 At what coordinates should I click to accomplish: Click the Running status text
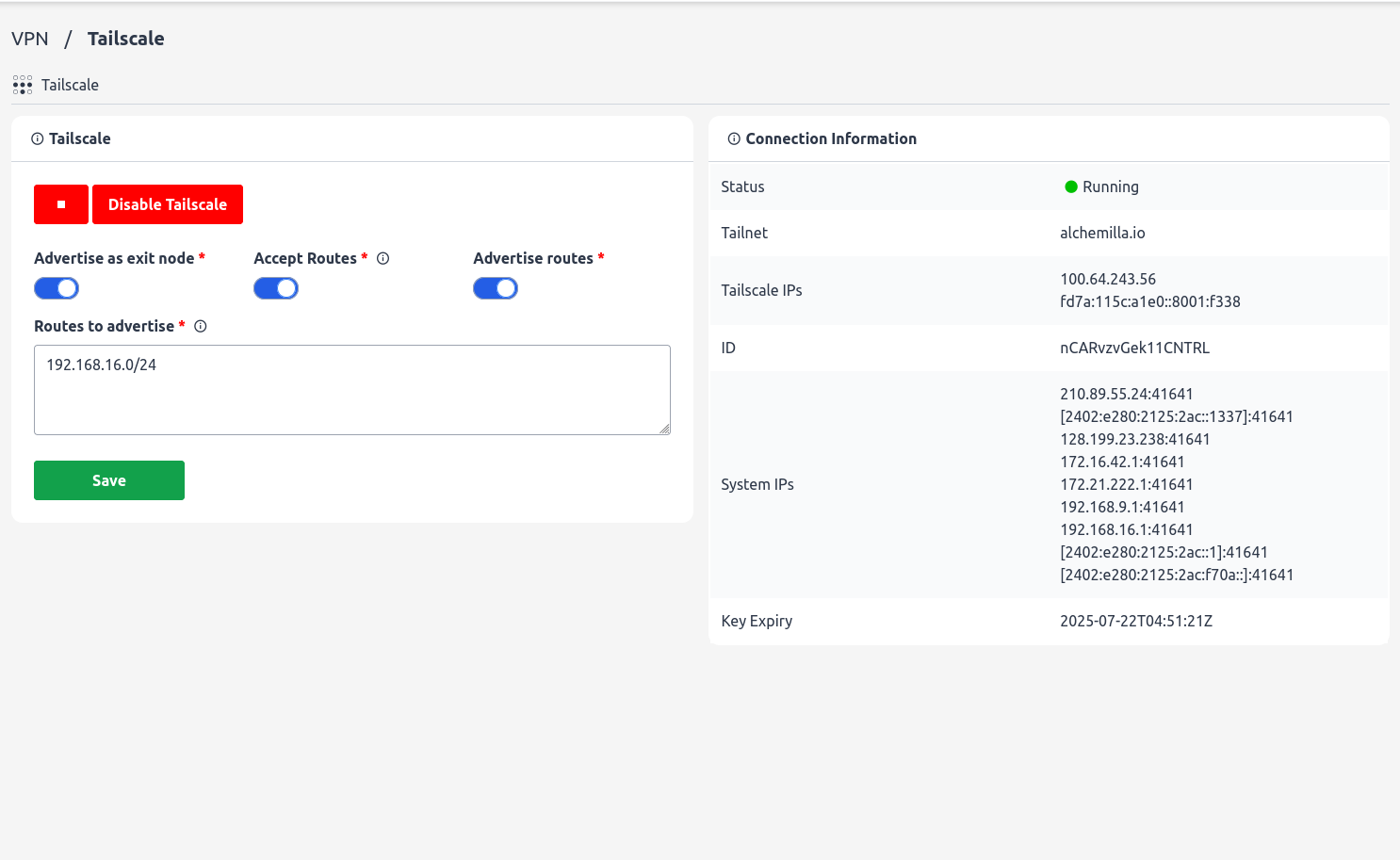point(1111,187)
